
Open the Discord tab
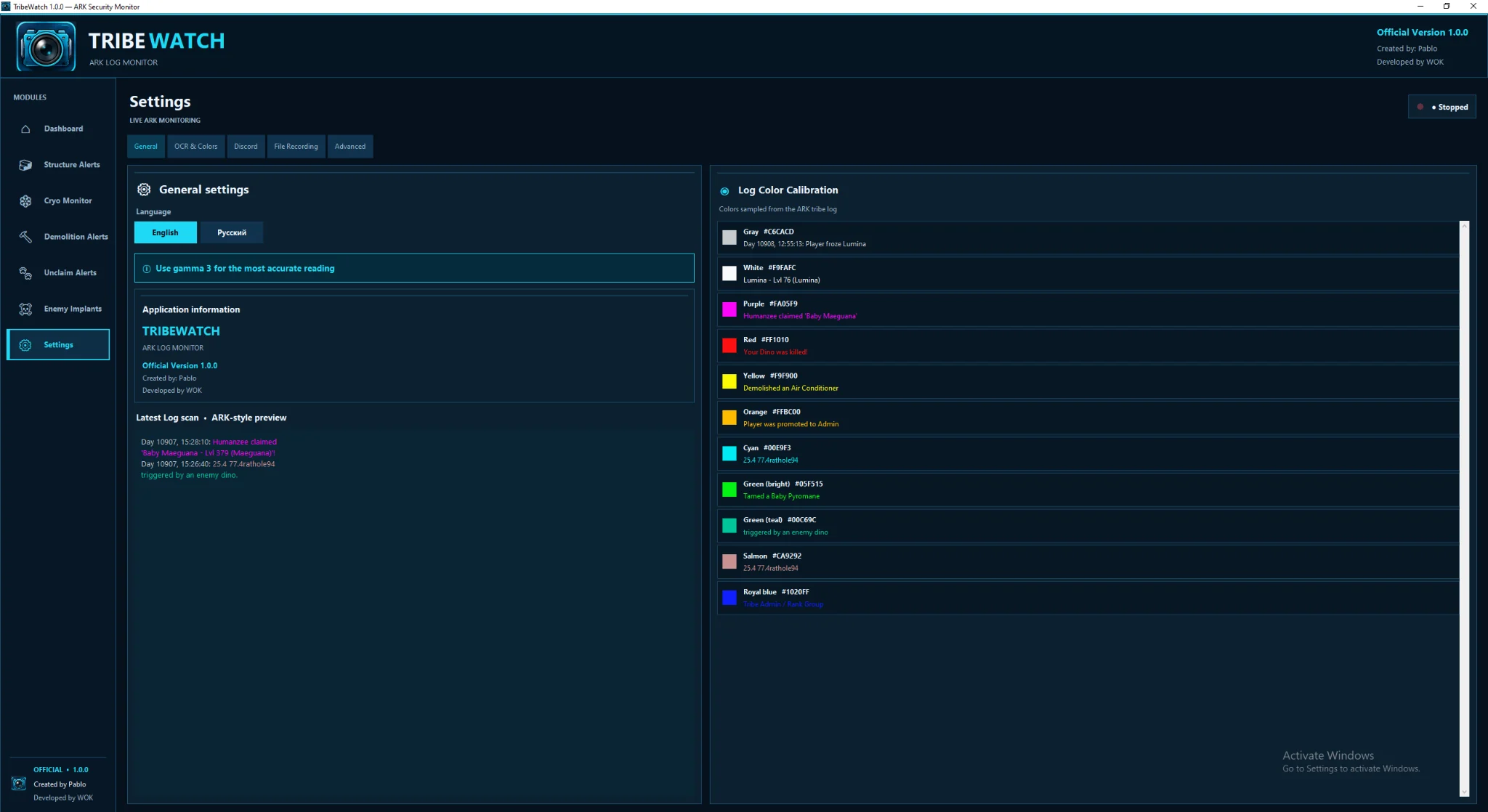coord(246,147)
